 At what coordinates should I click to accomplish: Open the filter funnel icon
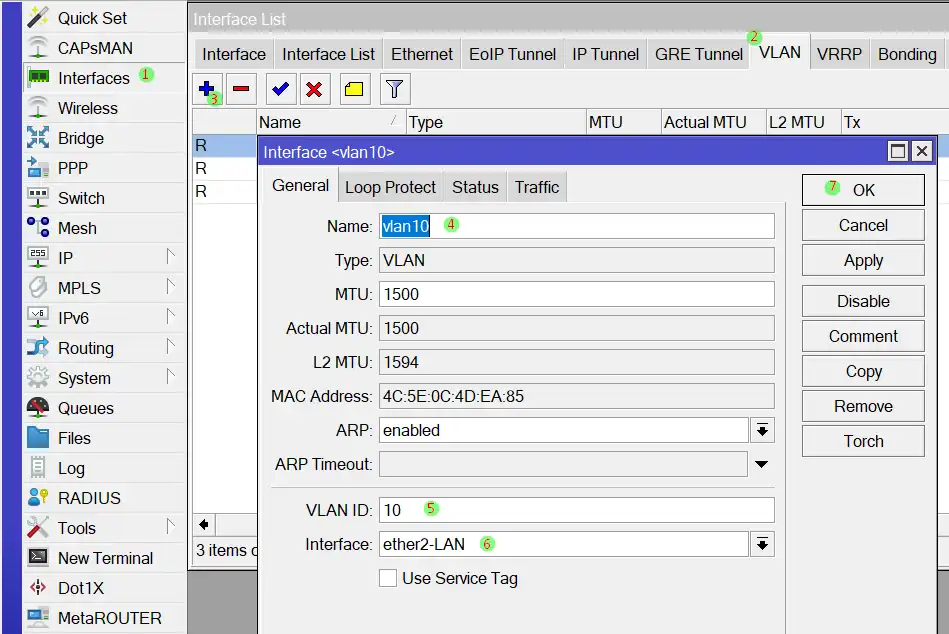click(x=395, y=89)
